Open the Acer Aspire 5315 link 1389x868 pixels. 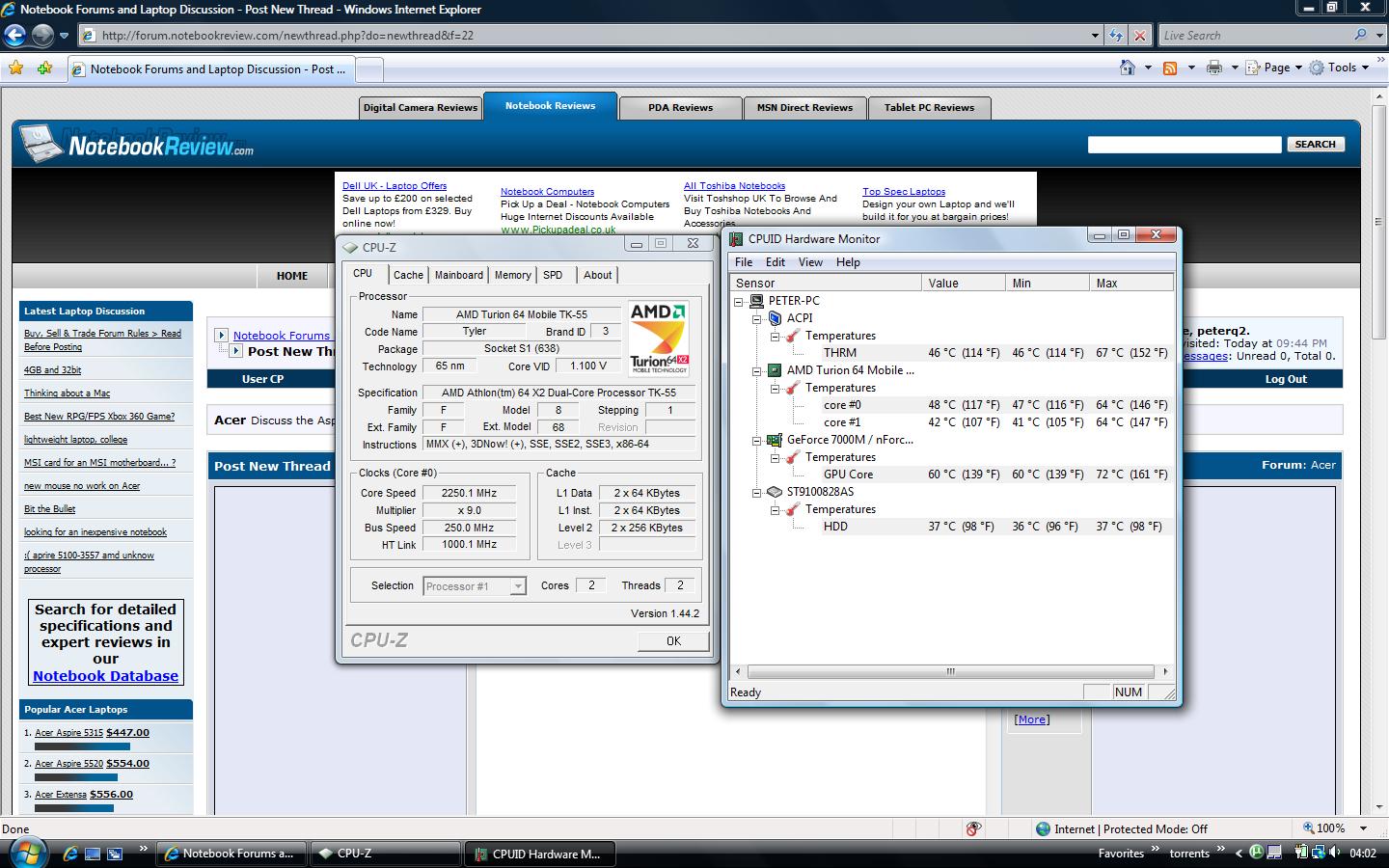point(69,733)
